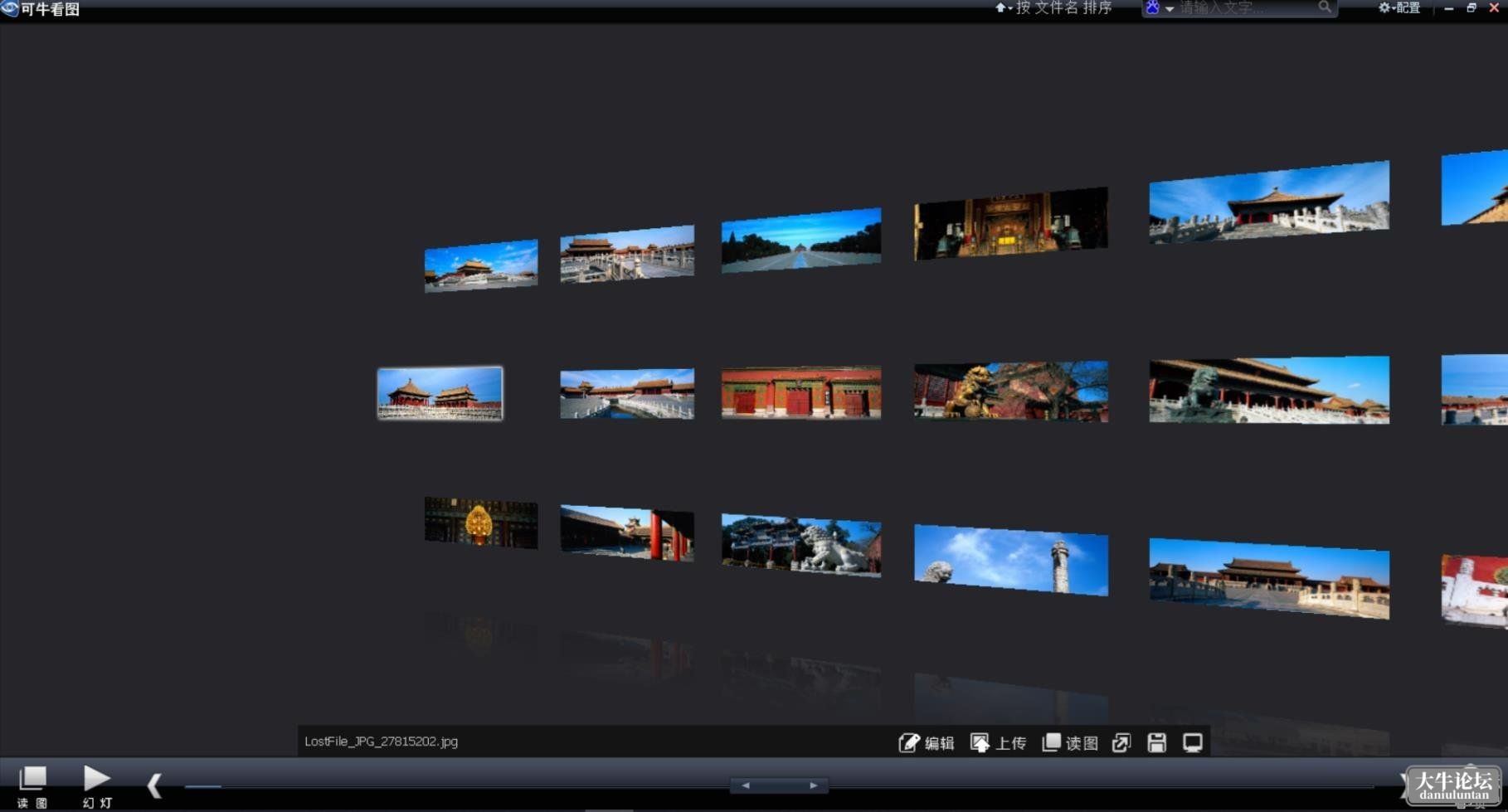
Task: Click the 可牛看图 app logo icon
Action: (x=9, y=9)
